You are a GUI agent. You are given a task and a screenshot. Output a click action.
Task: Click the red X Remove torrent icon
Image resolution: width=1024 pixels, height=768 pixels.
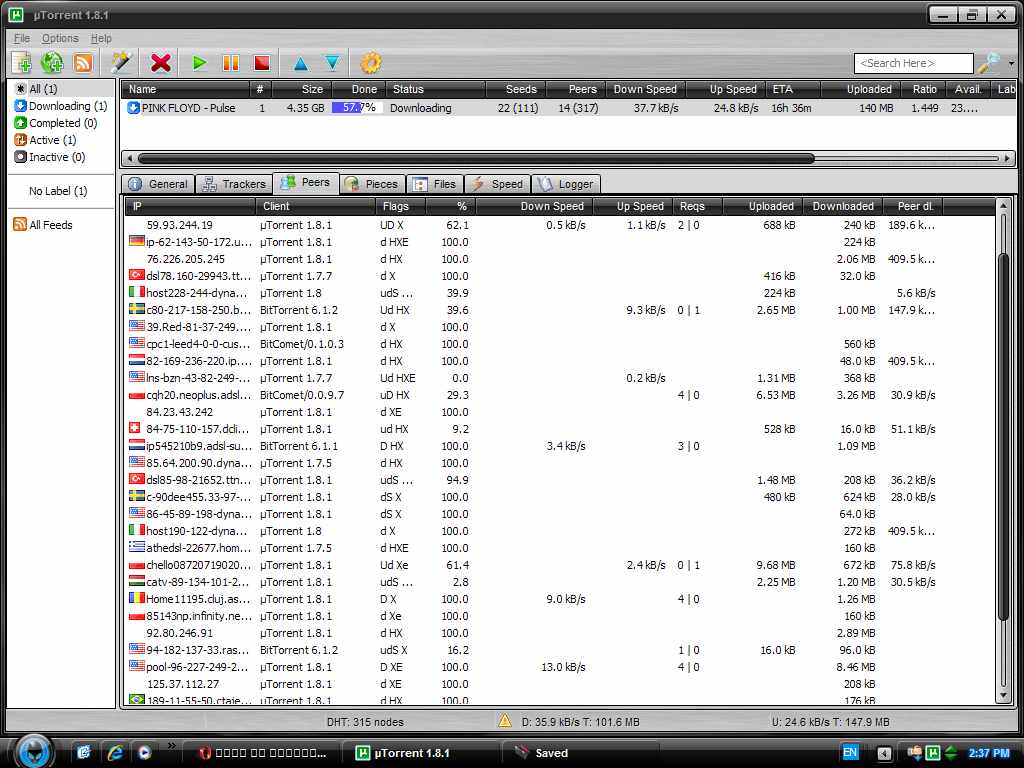[x=161, y=63]
